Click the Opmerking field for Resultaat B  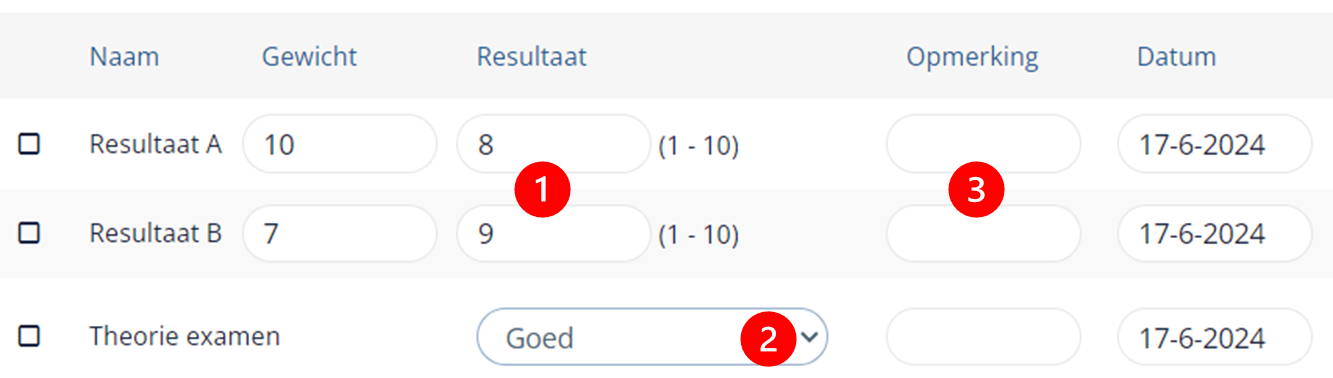983,233
